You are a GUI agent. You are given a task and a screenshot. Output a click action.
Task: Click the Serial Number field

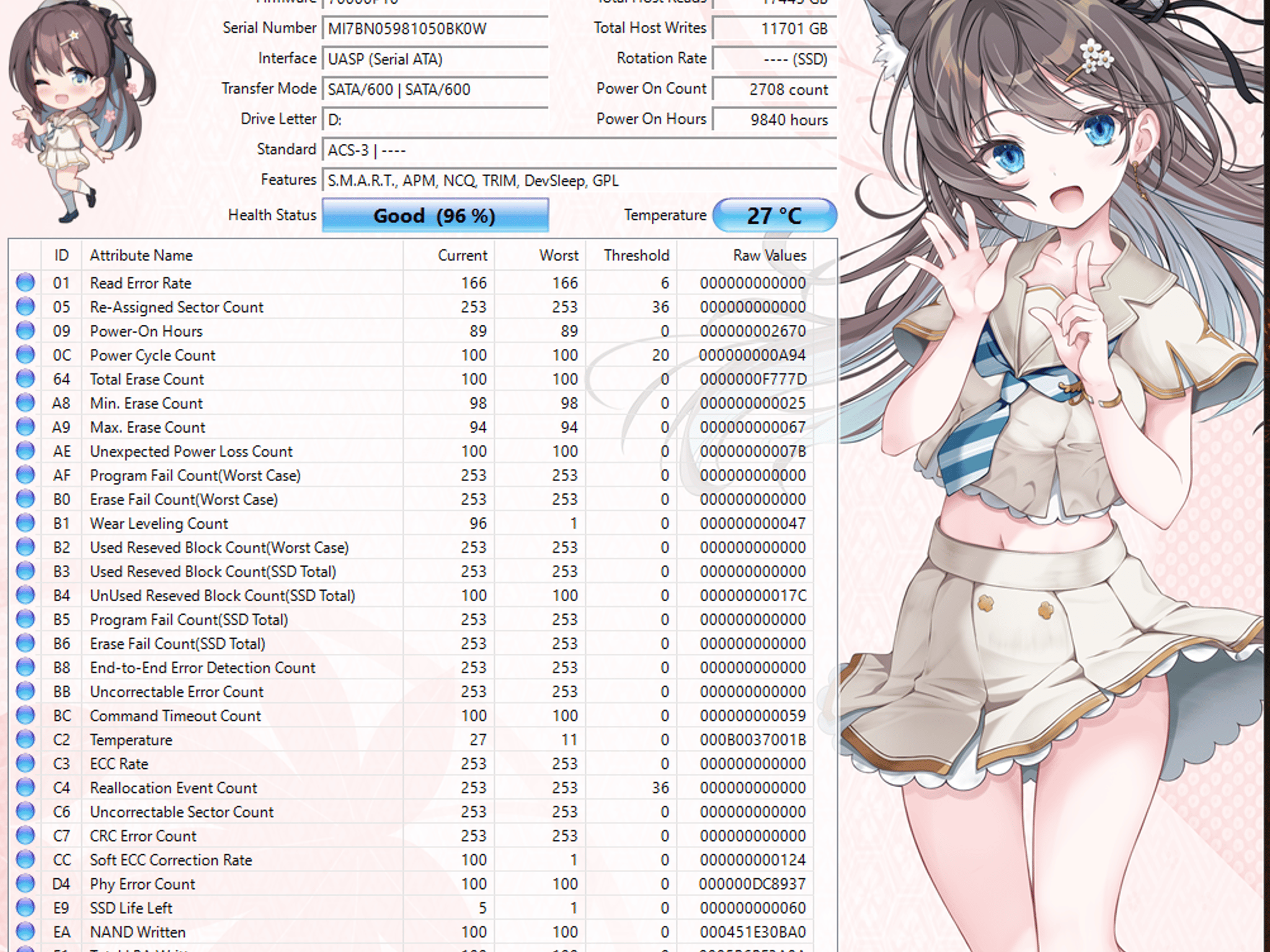pyautogui.click(x=435, y=29)
